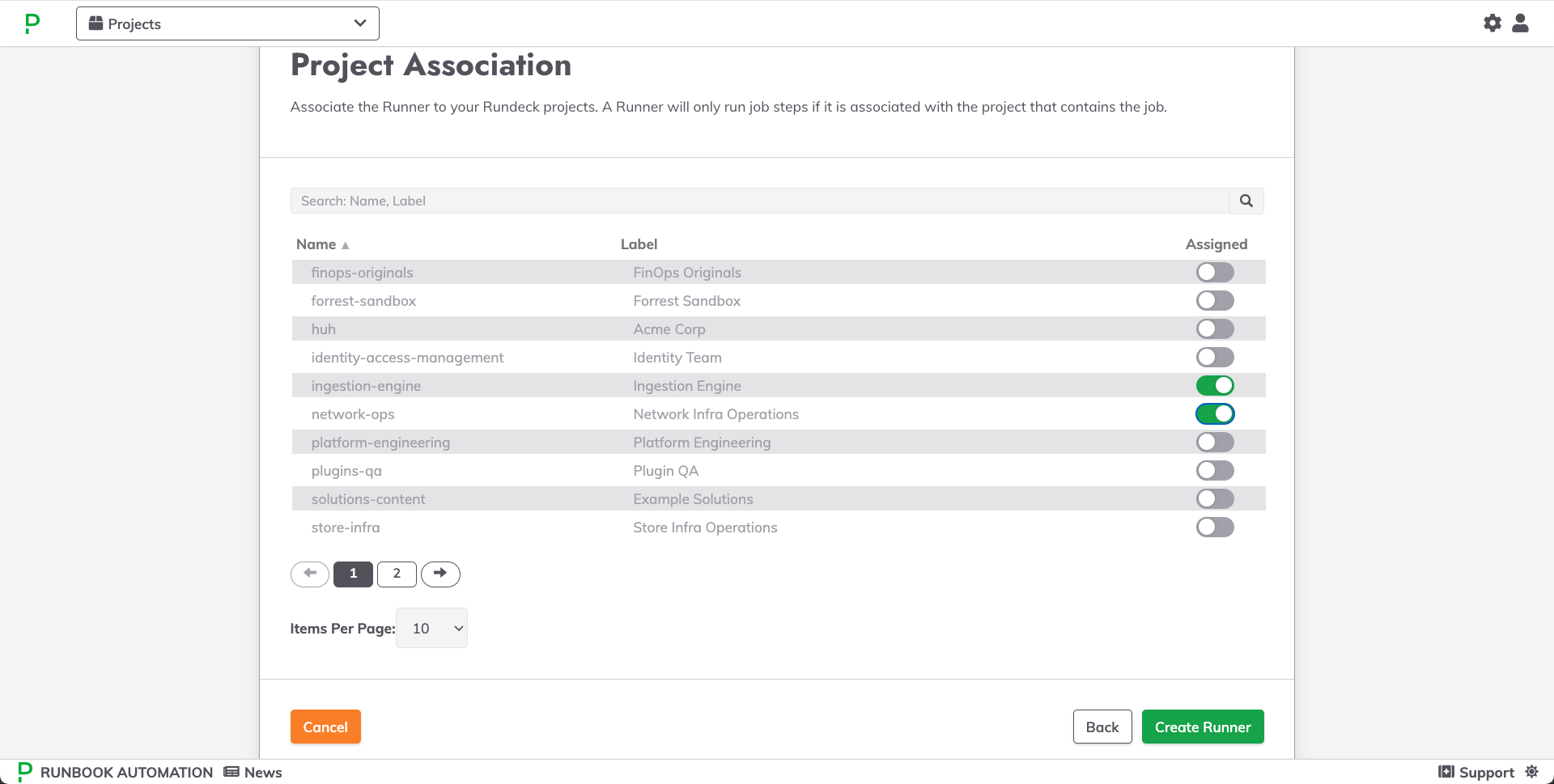1554x784 pixels.
Task: Switch to page 2 of projects
Action: pyautogui.click(x=397, y=574)
